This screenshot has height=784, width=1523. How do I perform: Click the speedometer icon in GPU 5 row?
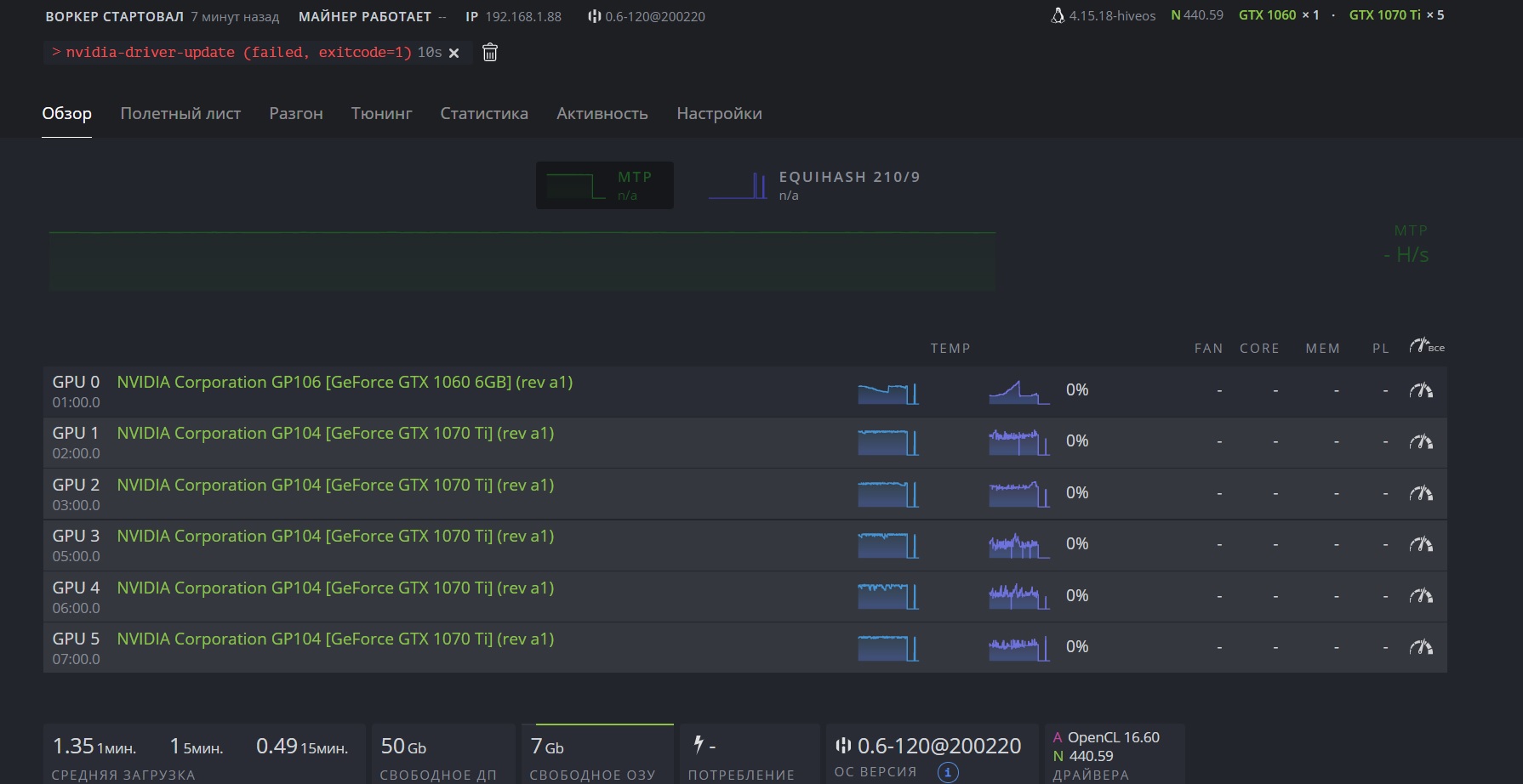pos(1421,648)
